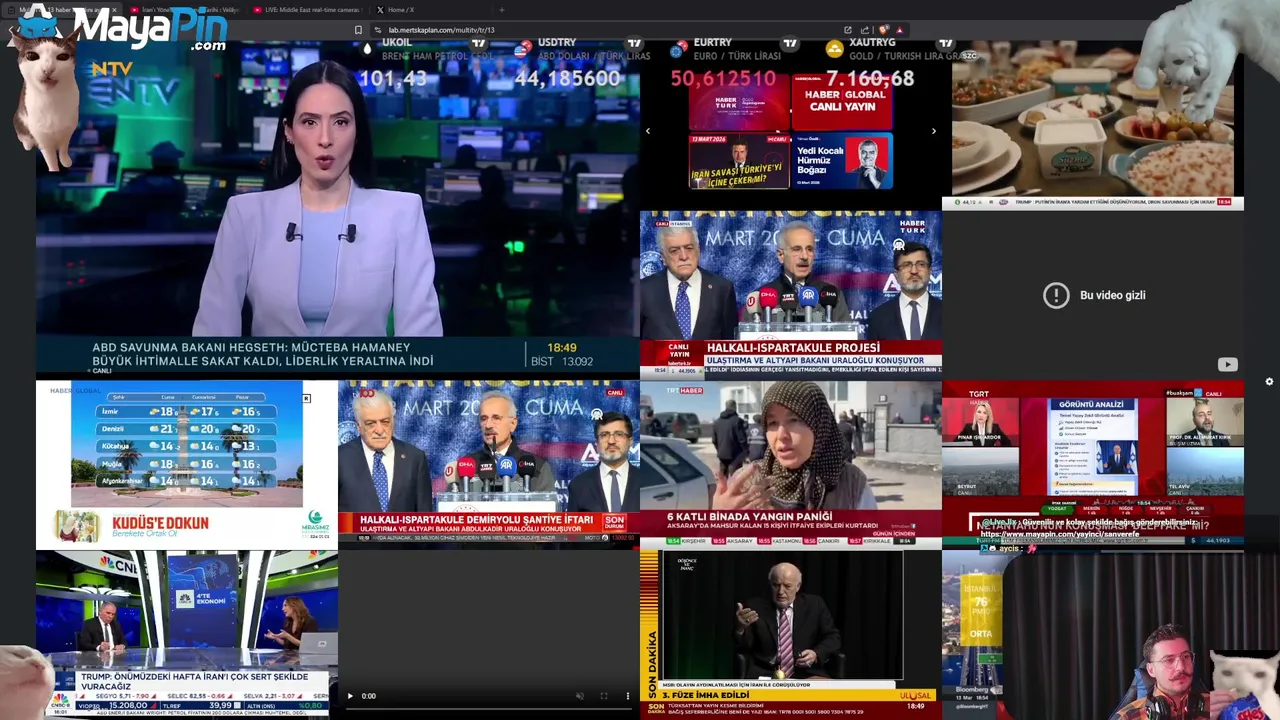Play the empty video player
This screenshot has width=1280, height=720.
(350, 696)
